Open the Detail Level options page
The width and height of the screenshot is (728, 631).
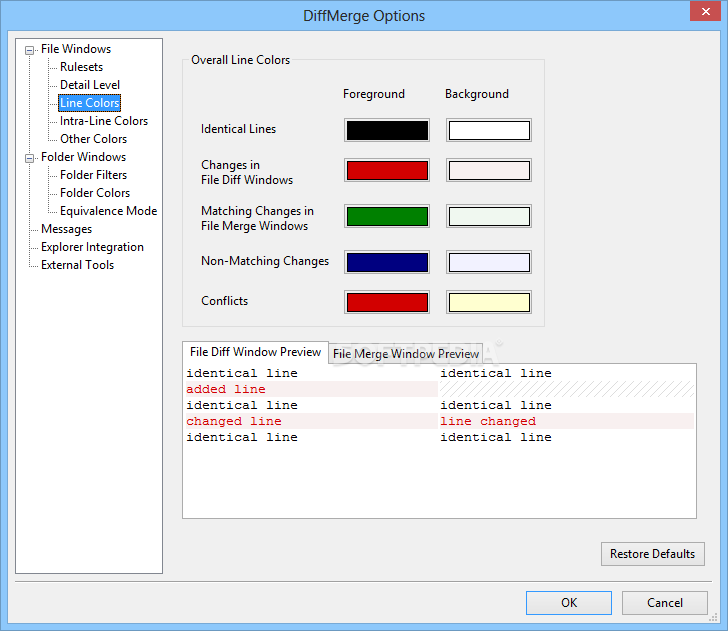tap(90, 85)
